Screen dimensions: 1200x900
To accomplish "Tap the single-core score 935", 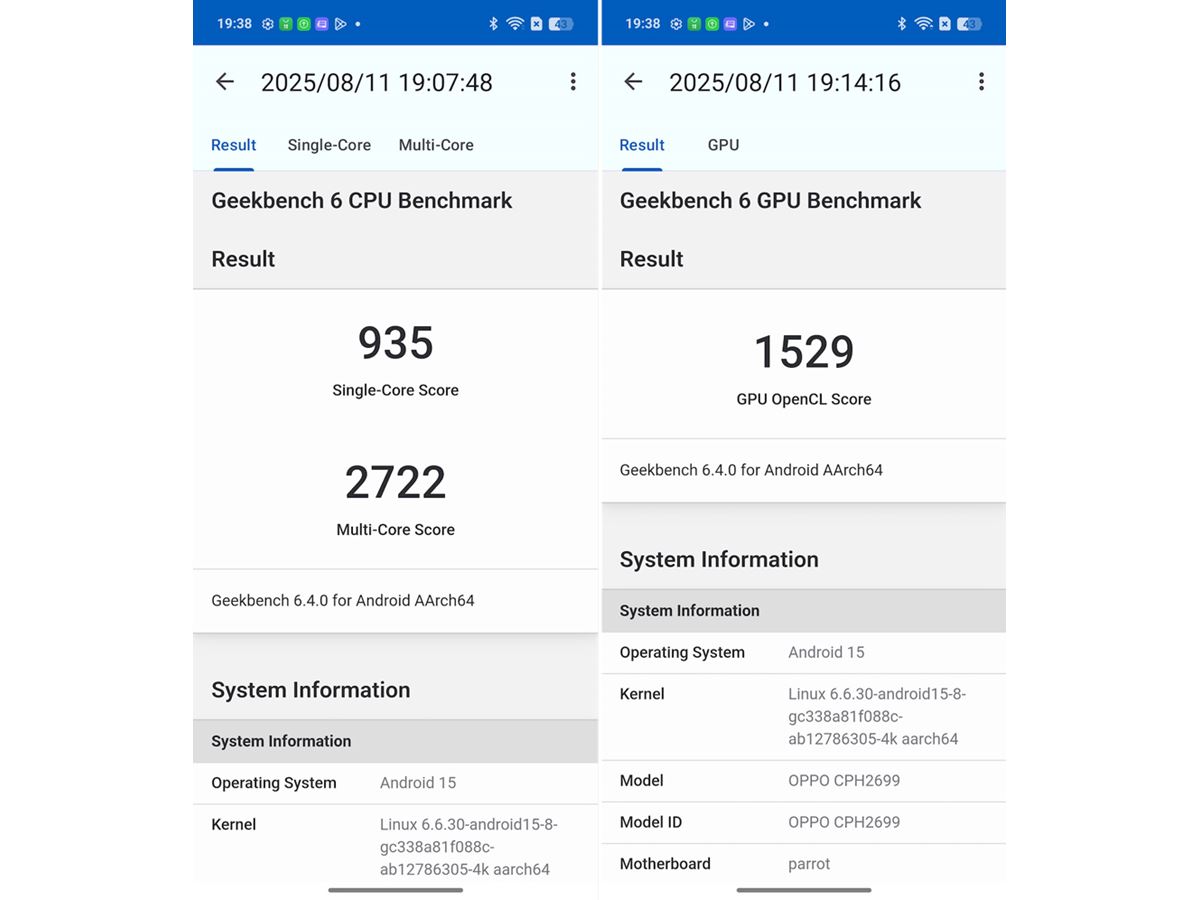I will 396,342.
